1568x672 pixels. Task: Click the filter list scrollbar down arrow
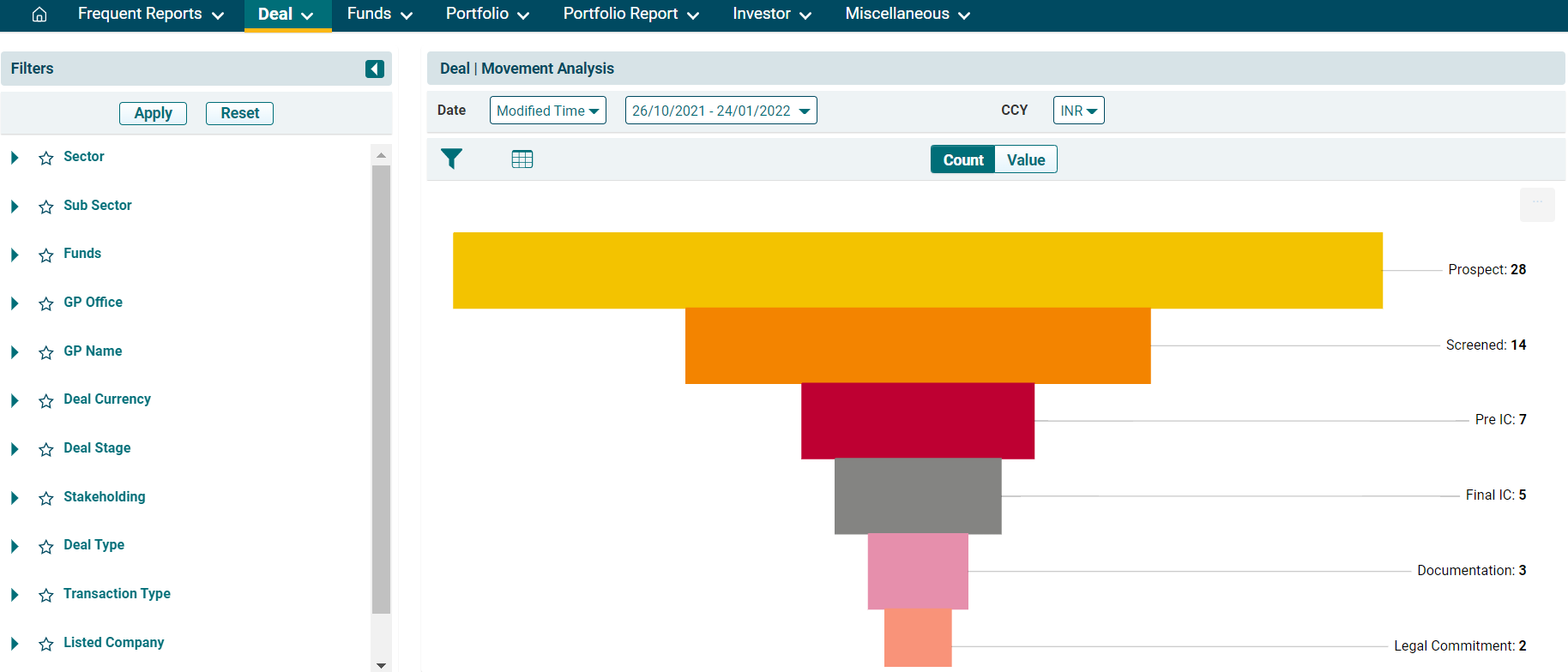[x=382, y=665]
